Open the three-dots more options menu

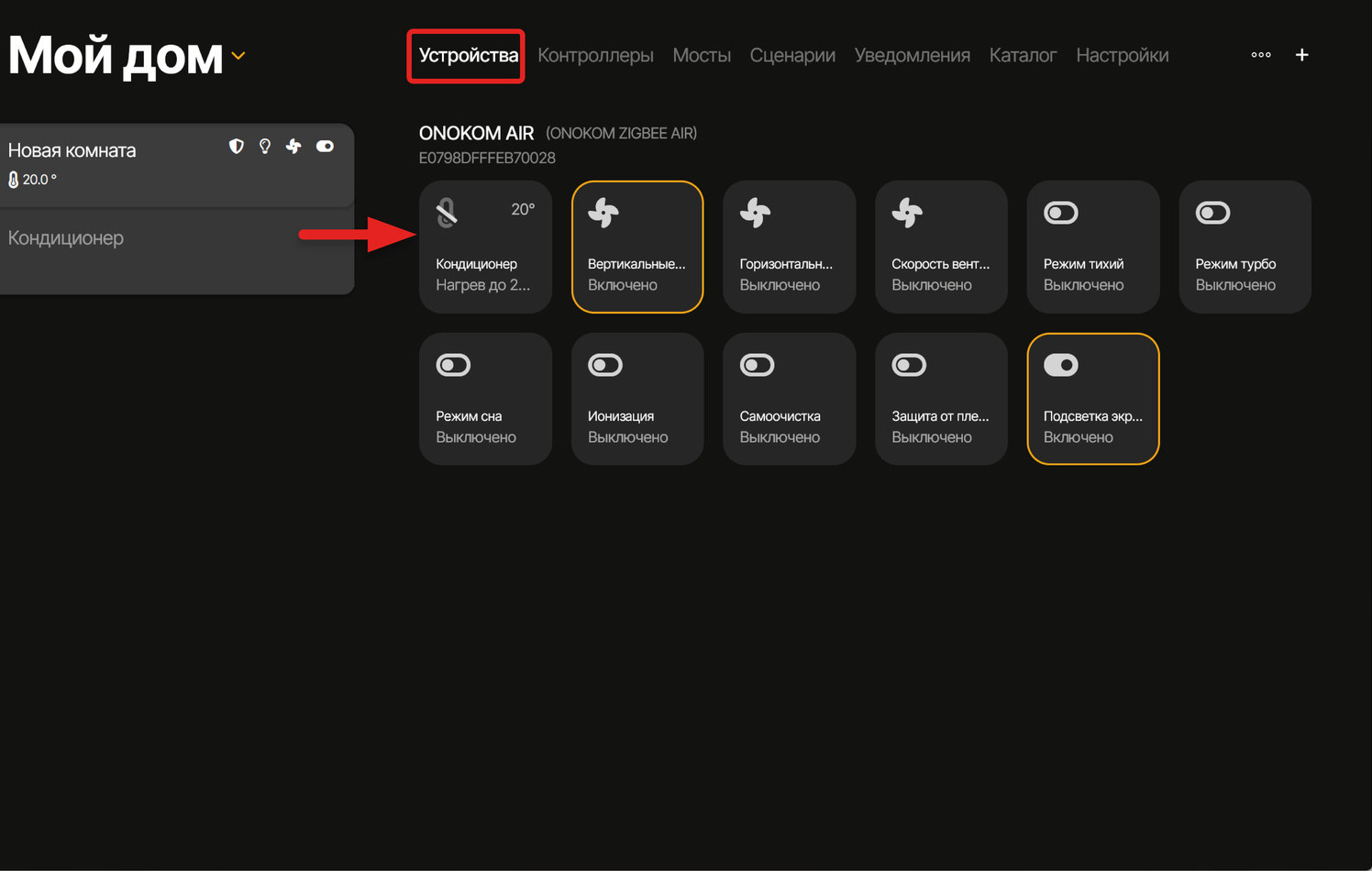(x=1261, y=55)
